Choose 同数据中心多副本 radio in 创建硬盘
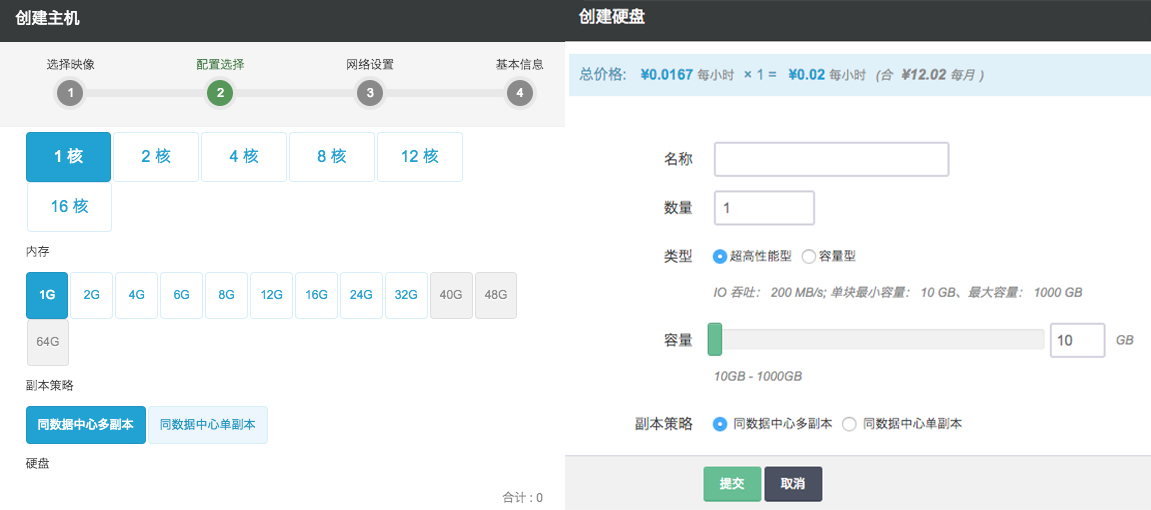 (720, 423)
